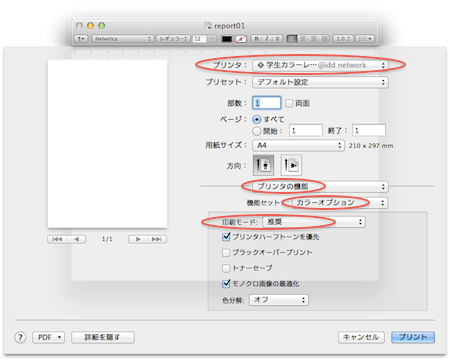Click the font size field showing 12
This screenshot has width=450, height=360.
point(199,39)
